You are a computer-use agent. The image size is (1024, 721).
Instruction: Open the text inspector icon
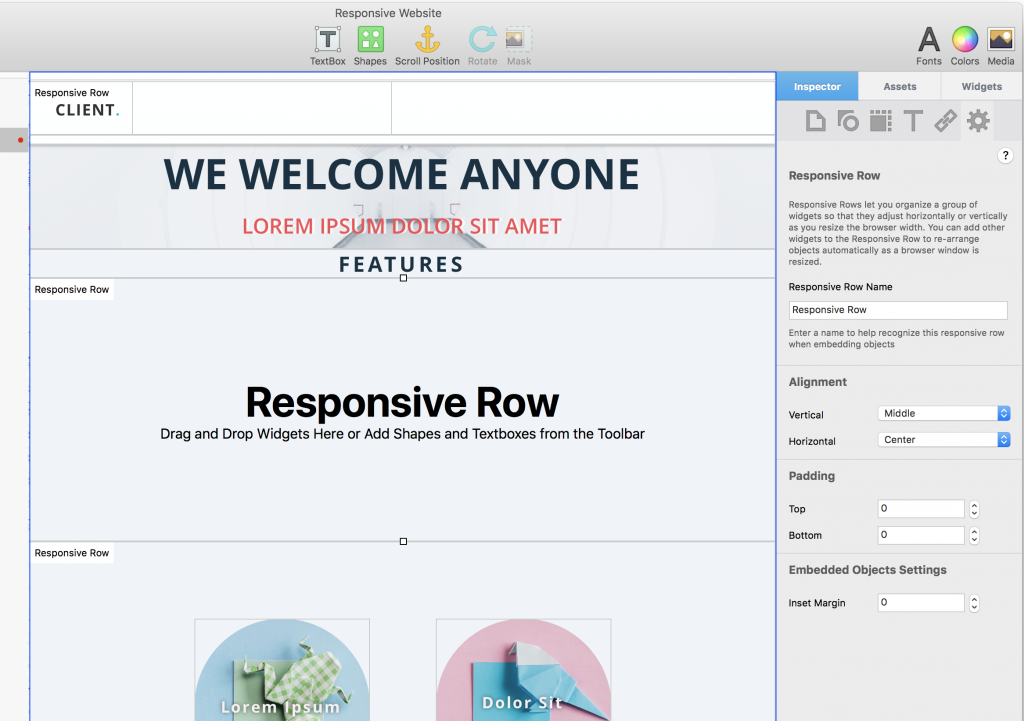[913, 121]
